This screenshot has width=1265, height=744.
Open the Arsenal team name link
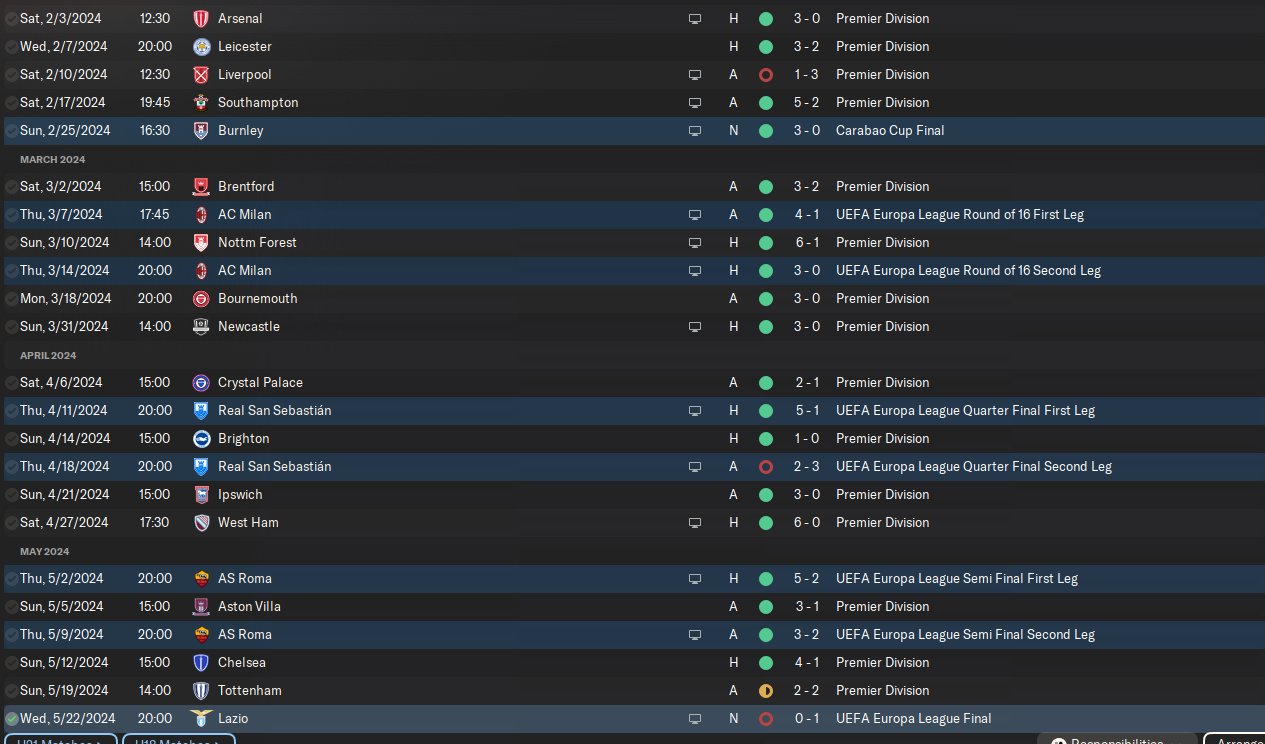coord(240,18)
